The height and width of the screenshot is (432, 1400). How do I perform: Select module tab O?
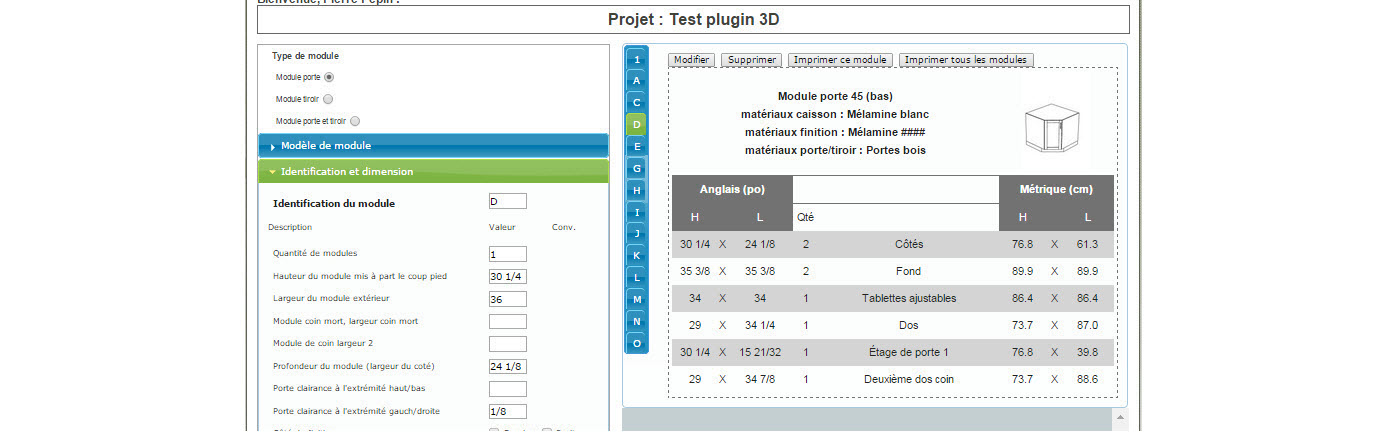click(636, 343)
